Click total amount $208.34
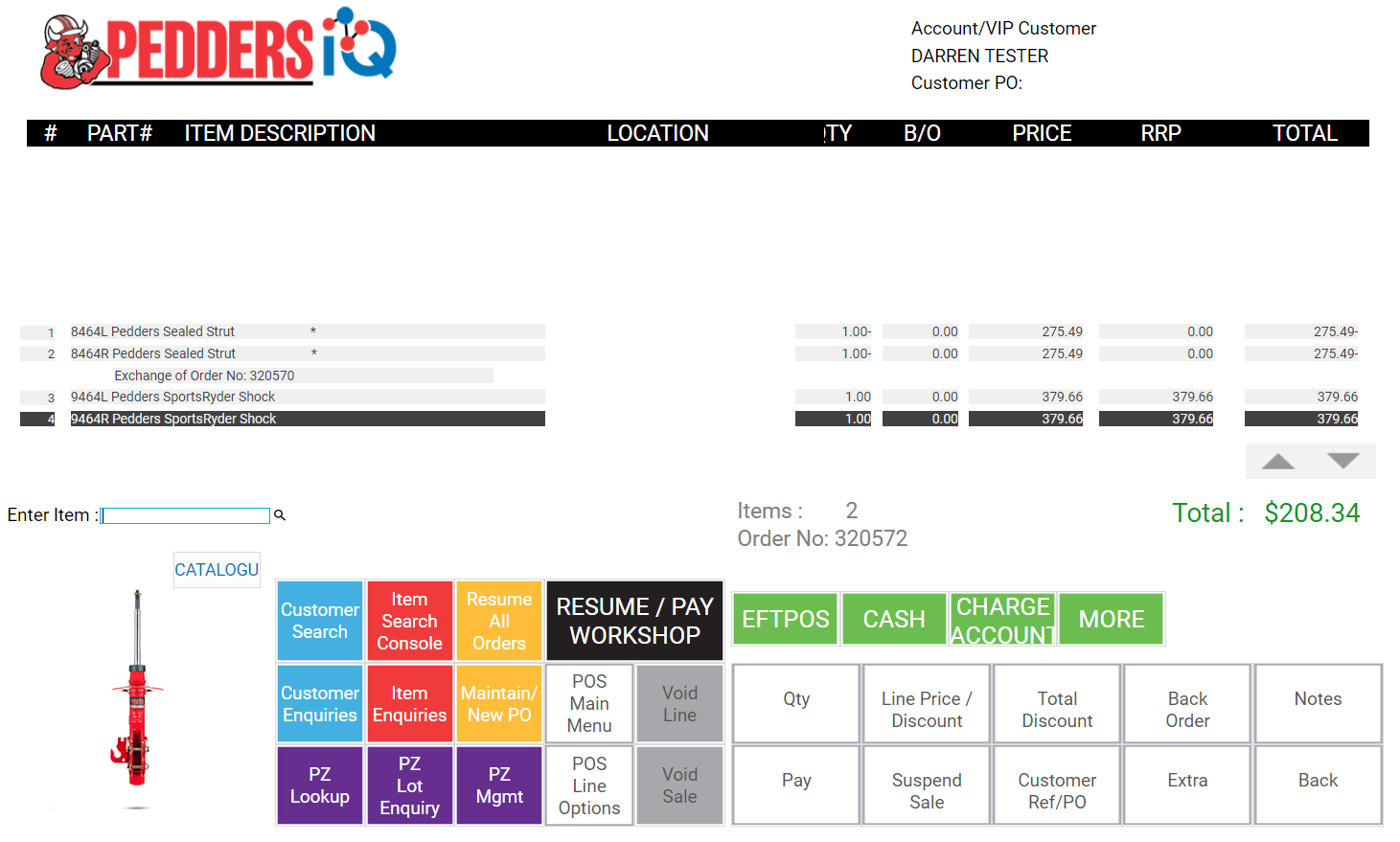This screenshot has width=1400, height=842. [1312, 512]
